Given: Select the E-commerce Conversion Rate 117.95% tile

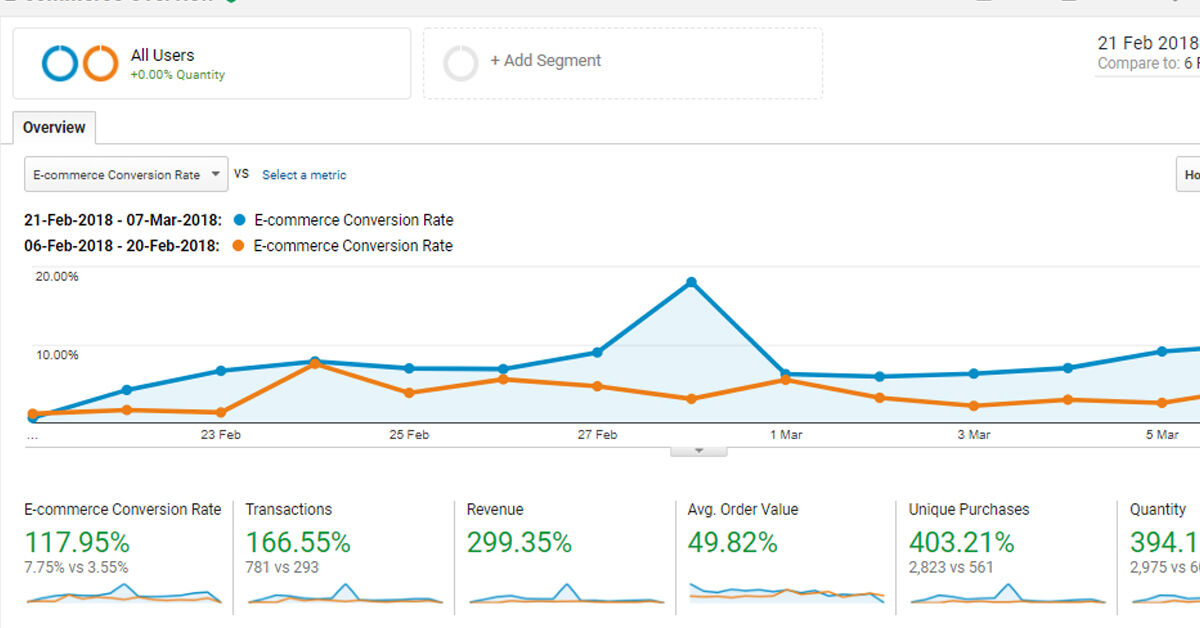Looking at the screenshot, I should click(x=123, y=554).
